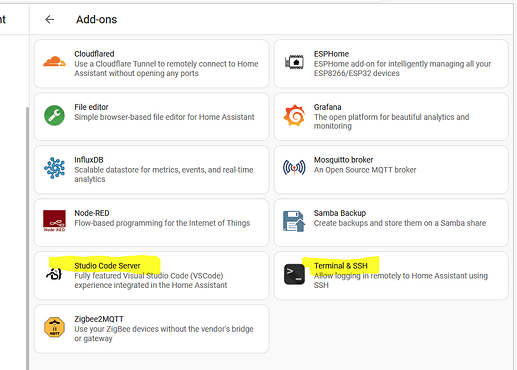Click the yellow Zigbee2MQTT hexagon icon
Image resolution: width=517 pixels, height=370 pixels.
tap(54, 327)
